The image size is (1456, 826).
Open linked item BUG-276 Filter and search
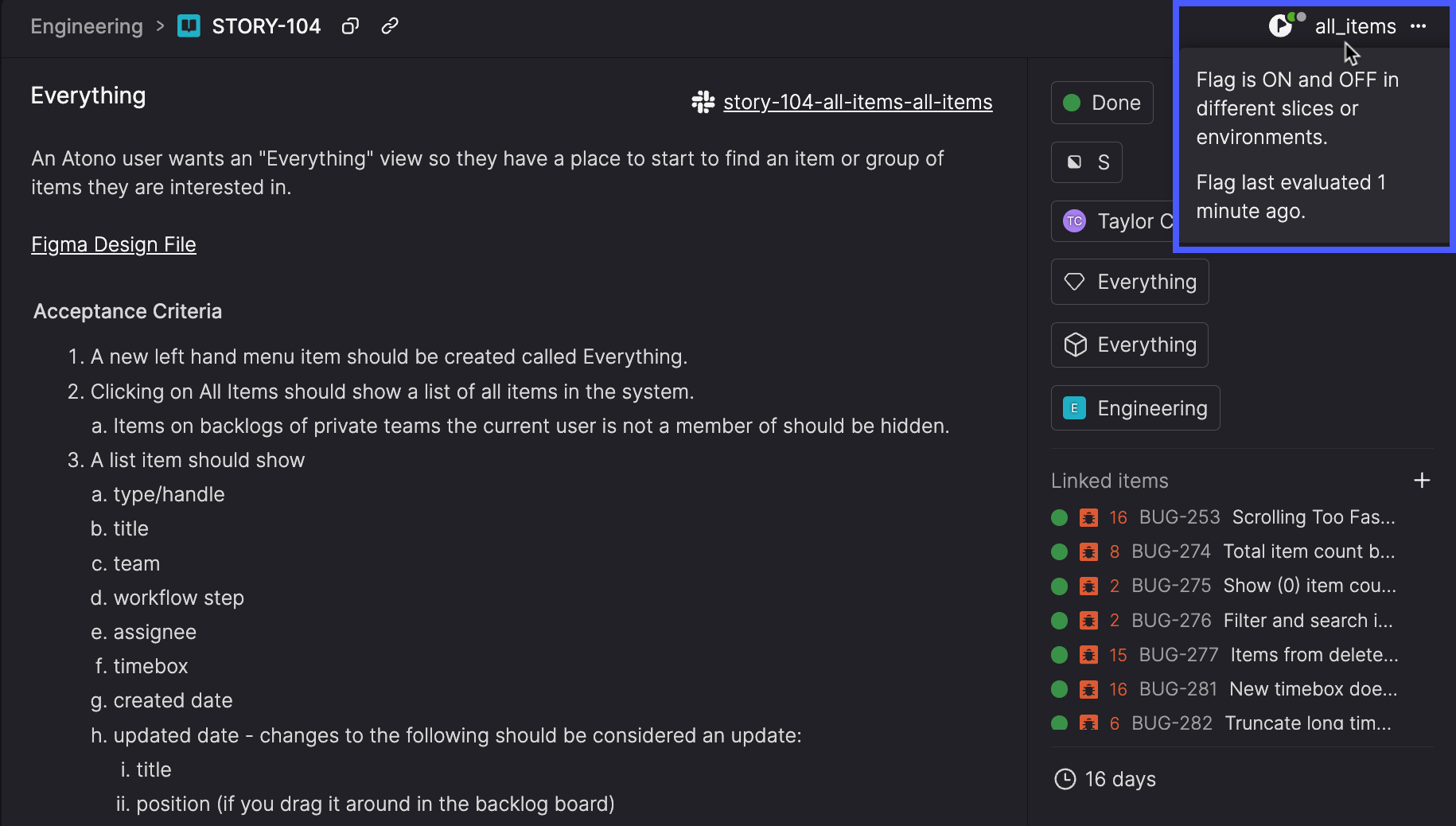coord(1224,621)
